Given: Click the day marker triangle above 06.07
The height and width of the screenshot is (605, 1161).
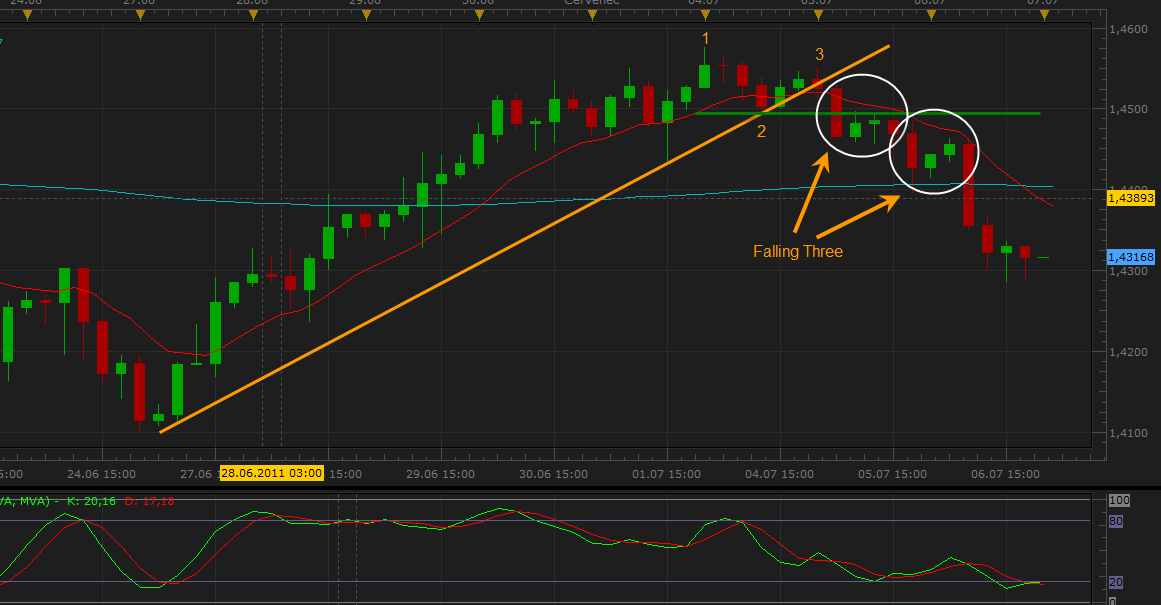Looking at the screenshot, I should coord(930,12).
